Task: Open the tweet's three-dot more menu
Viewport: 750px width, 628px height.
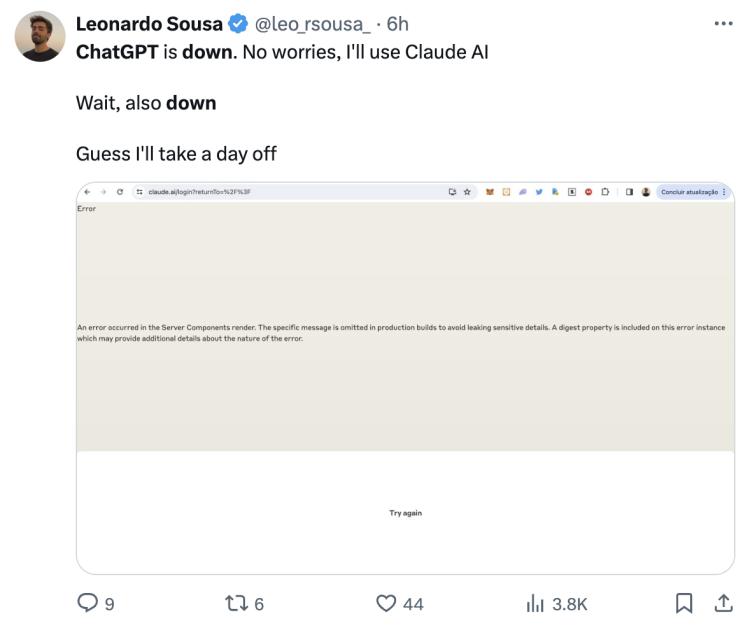Action: [x=724, y=23]
